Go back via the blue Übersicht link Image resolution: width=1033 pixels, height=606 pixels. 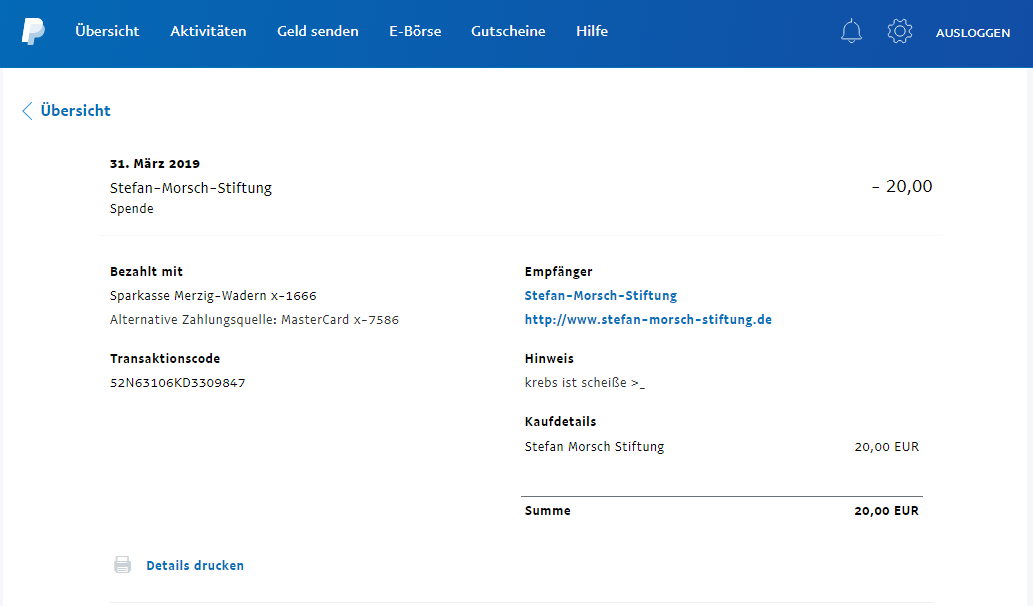coord(75,111)
